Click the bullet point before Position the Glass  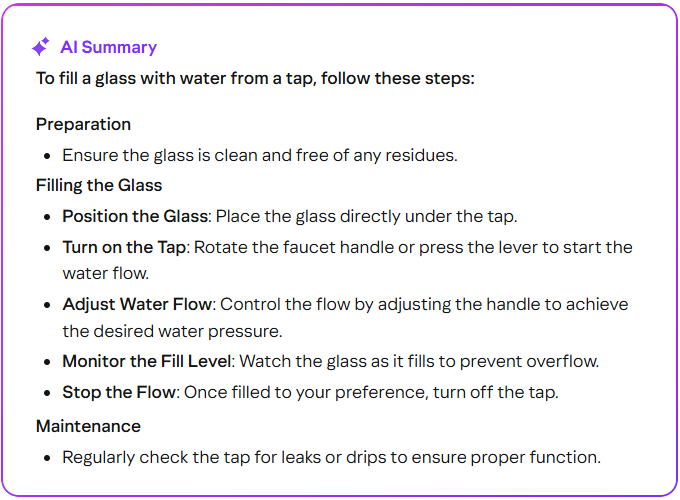pos(48,216)
